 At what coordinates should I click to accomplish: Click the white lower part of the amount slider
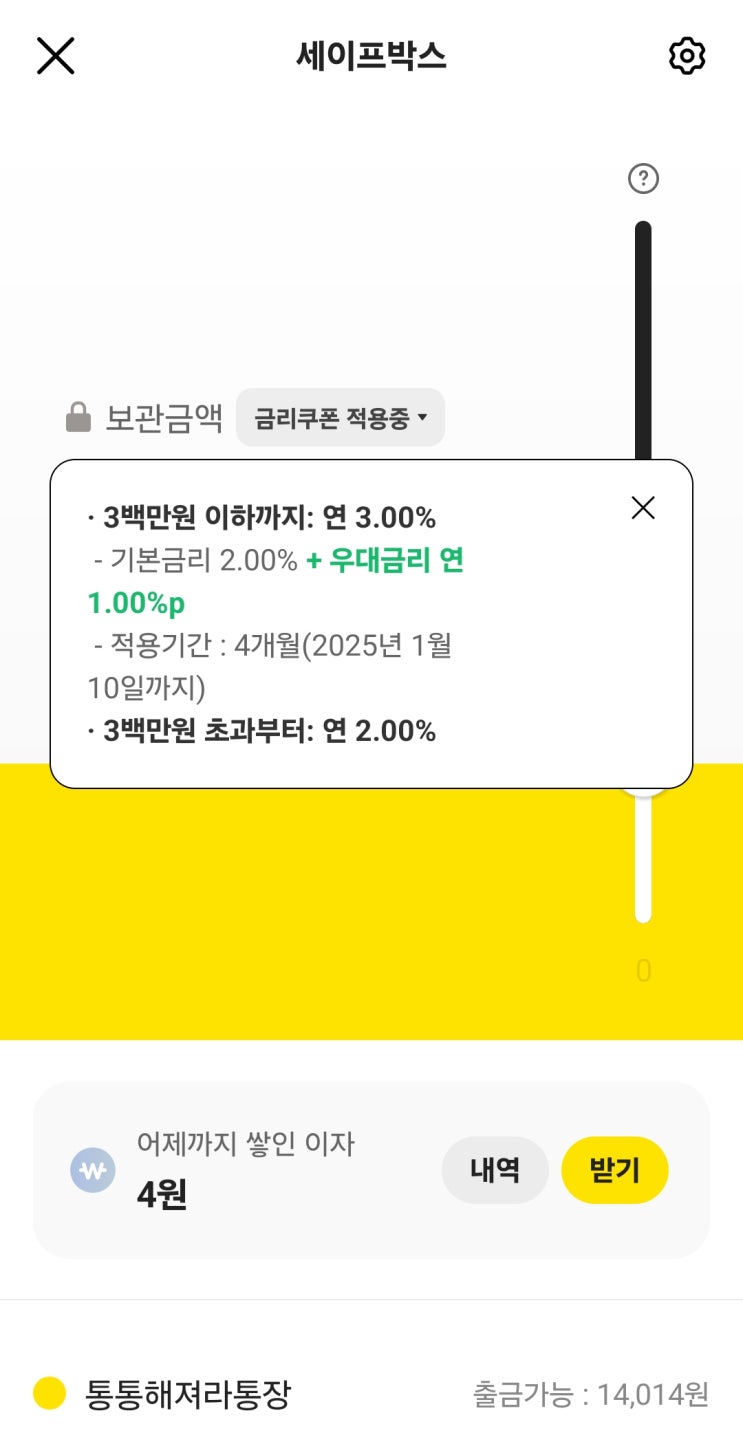tap(643, 860)
